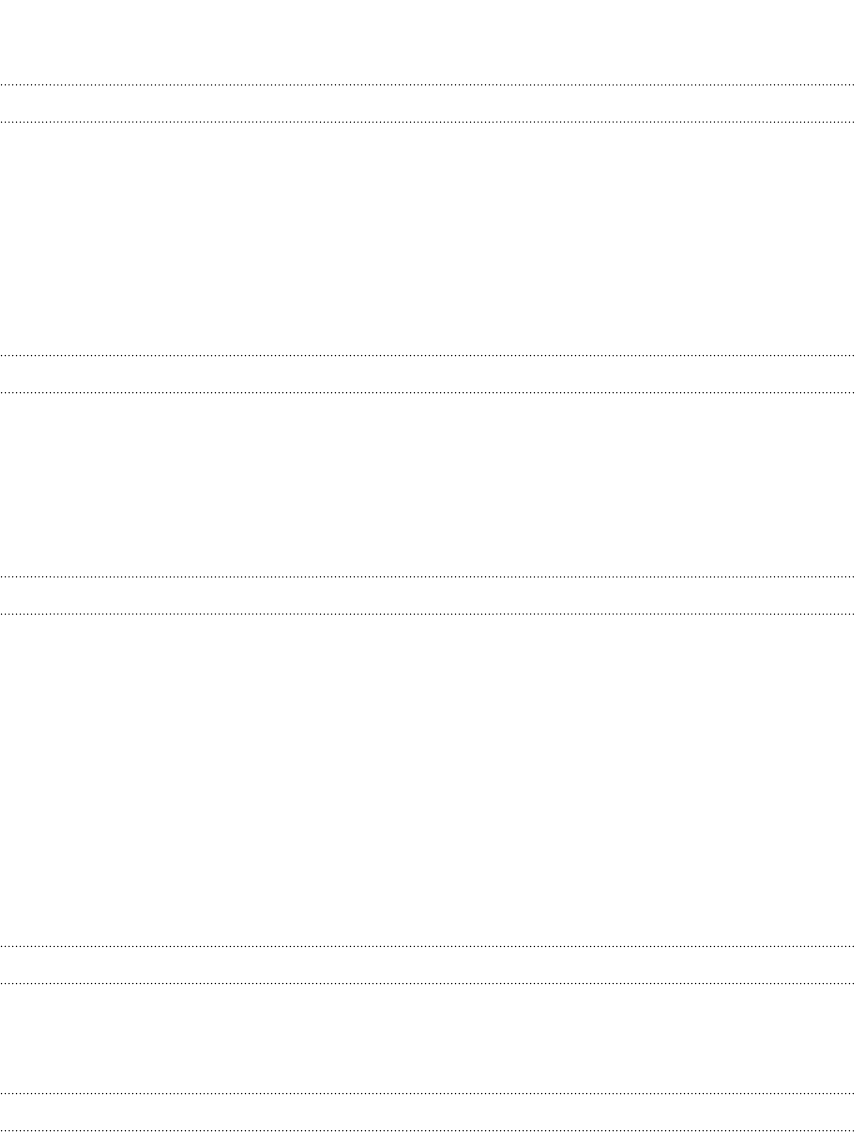Click between the fourth pair of dotted lines
Screen dimensions: 855x1132
(428, 964)
